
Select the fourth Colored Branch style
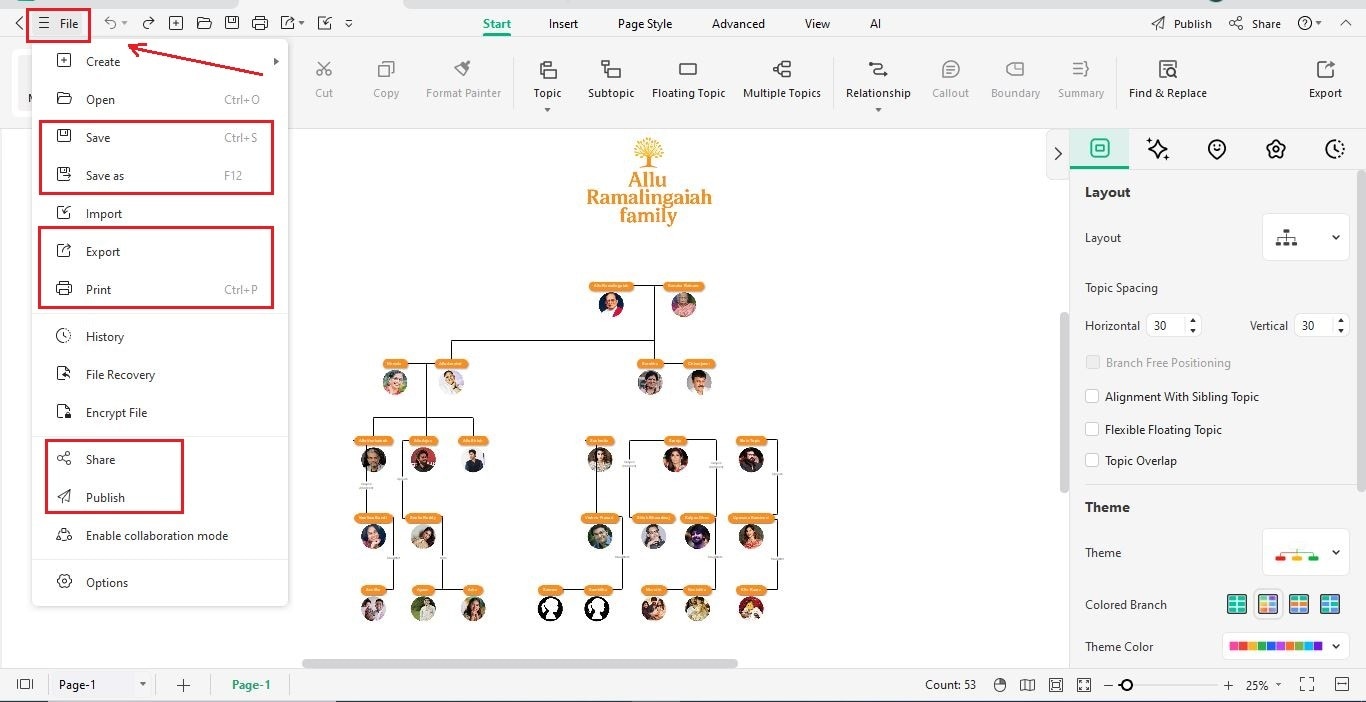click(x=1330, y=604)
